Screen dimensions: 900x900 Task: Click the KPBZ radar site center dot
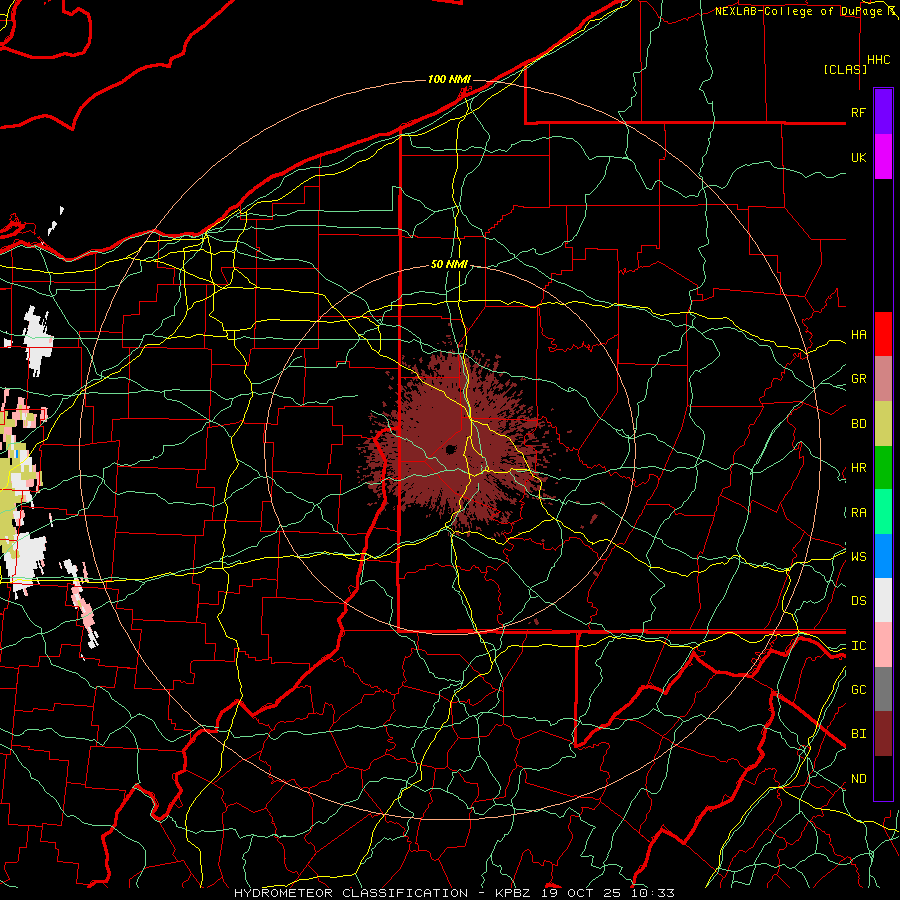[451, 449]
